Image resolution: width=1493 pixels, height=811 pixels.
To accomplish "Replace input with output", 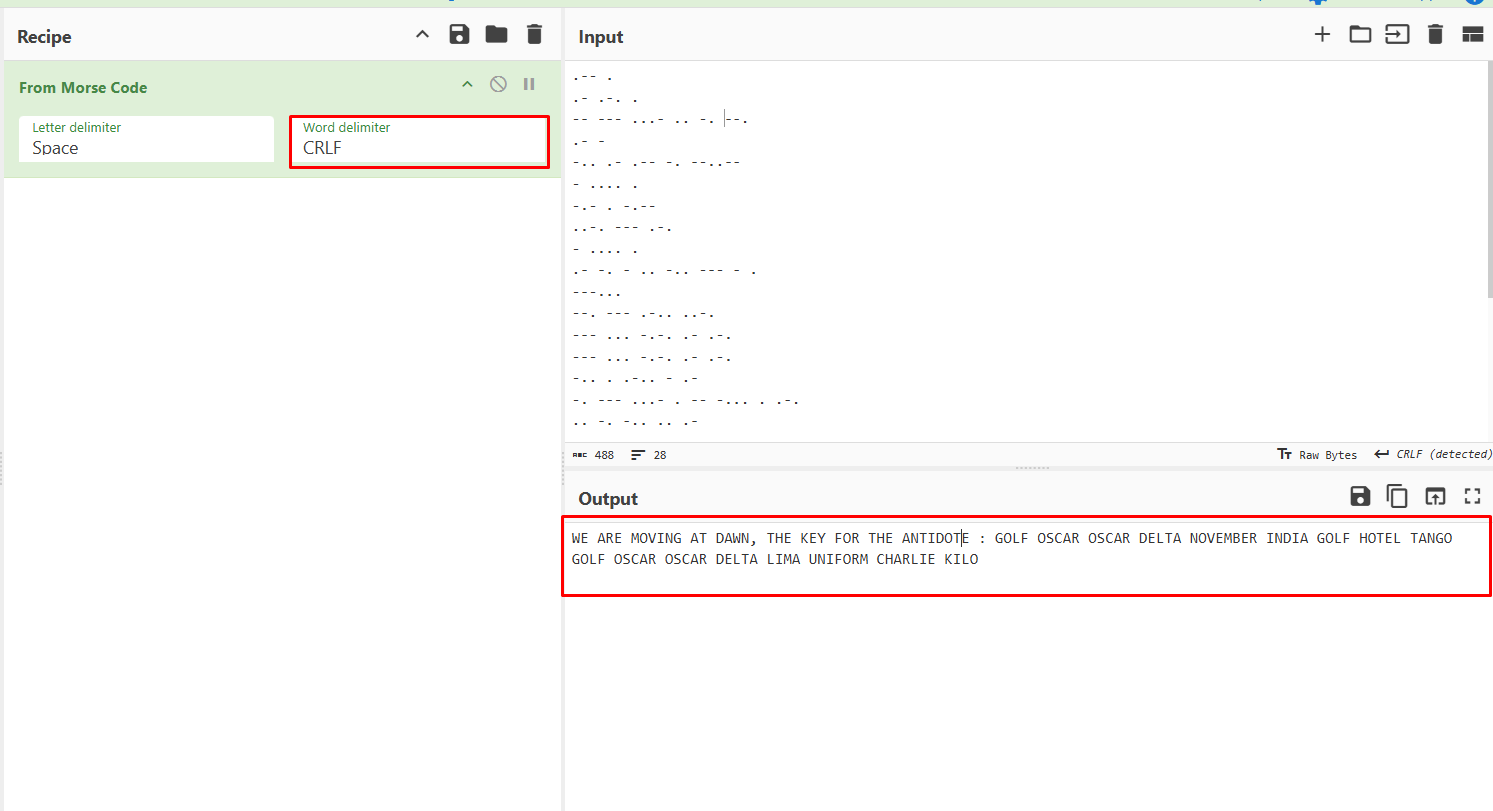I will coord(1435,496).
